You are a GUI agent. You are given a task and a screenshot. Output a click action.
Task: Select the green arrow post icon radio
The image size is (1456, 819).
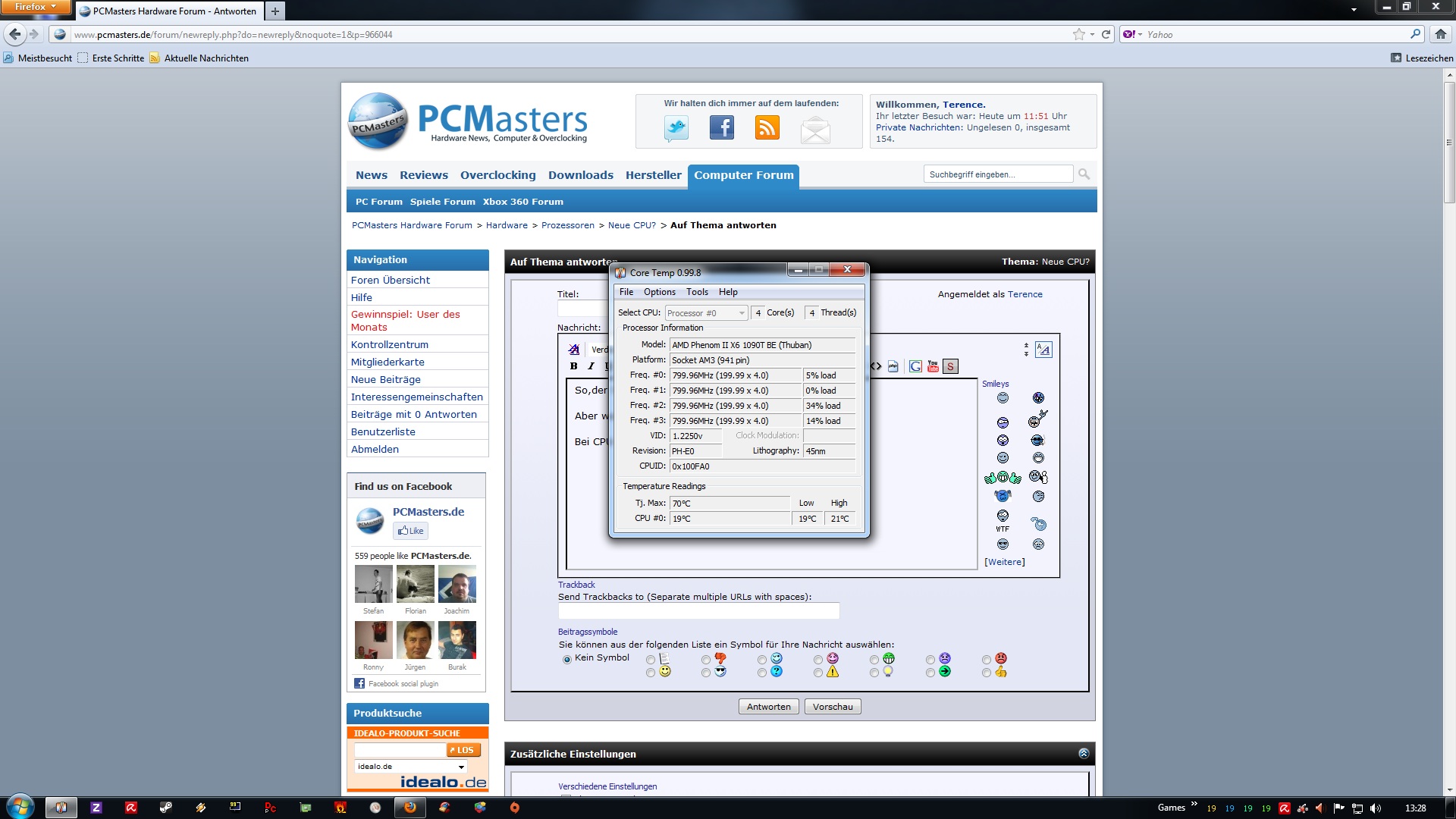pyautogui.click(x=930, y=673)
